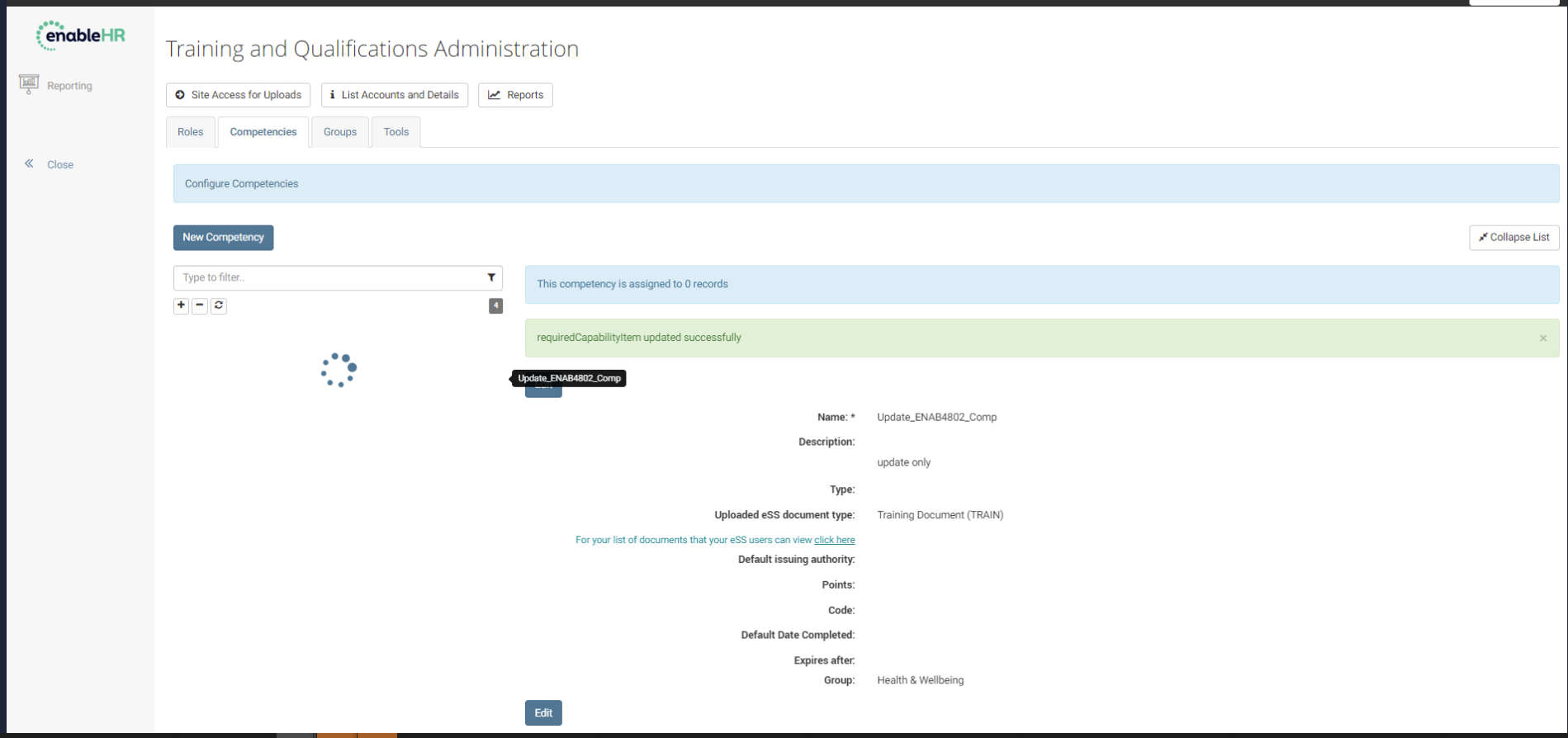Open Site Access for Uploads

pos(239,95)
